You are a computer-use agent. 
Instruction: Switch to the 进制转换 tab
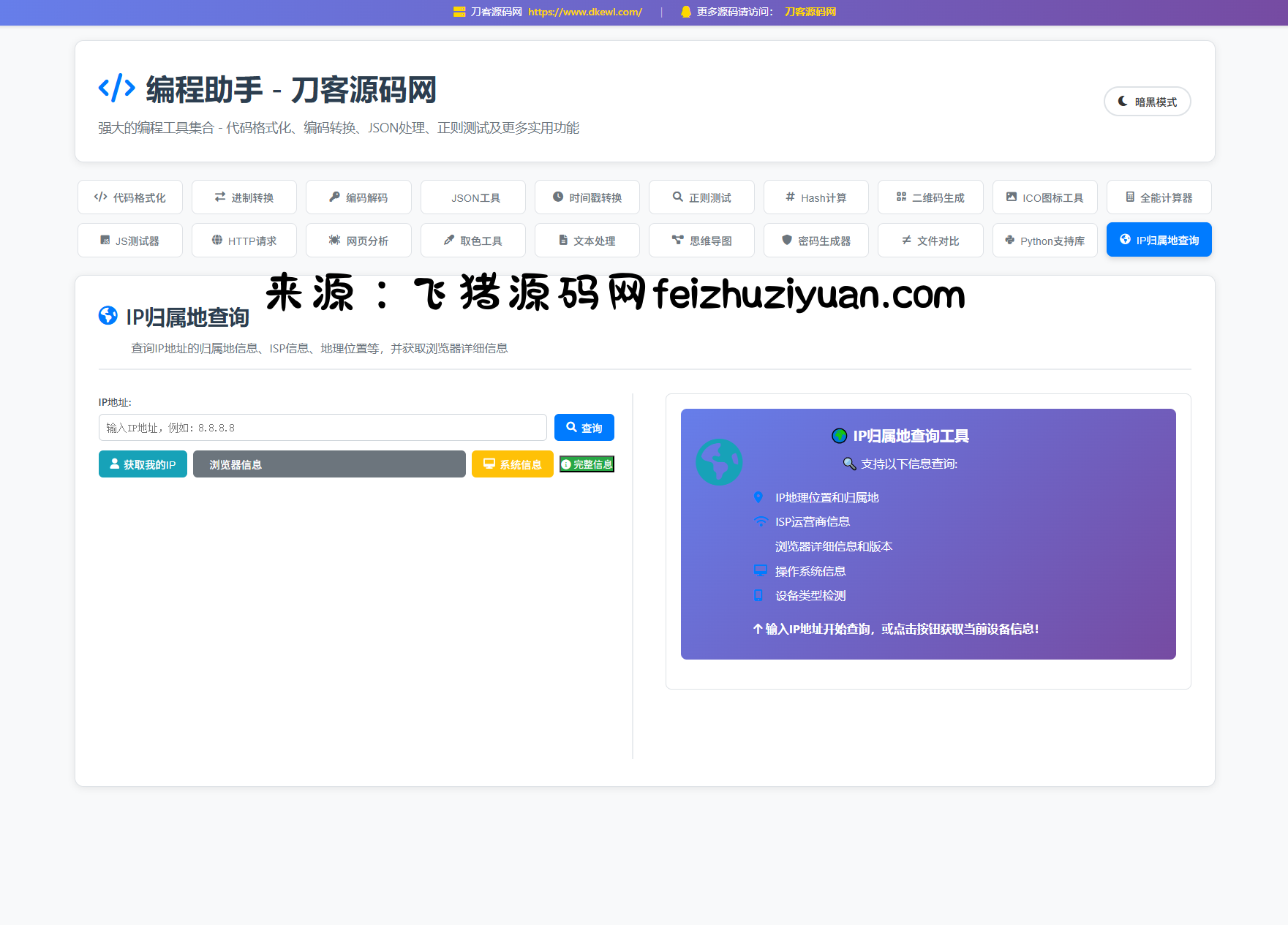coord(244,197)
